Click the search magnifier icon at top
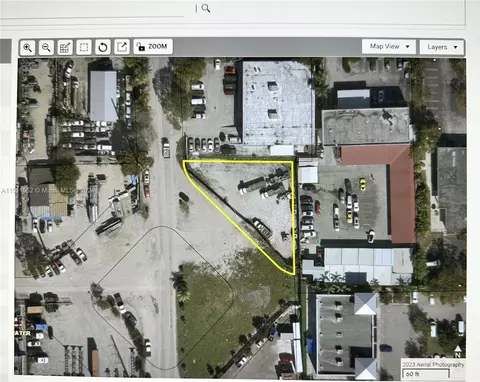 206,8
